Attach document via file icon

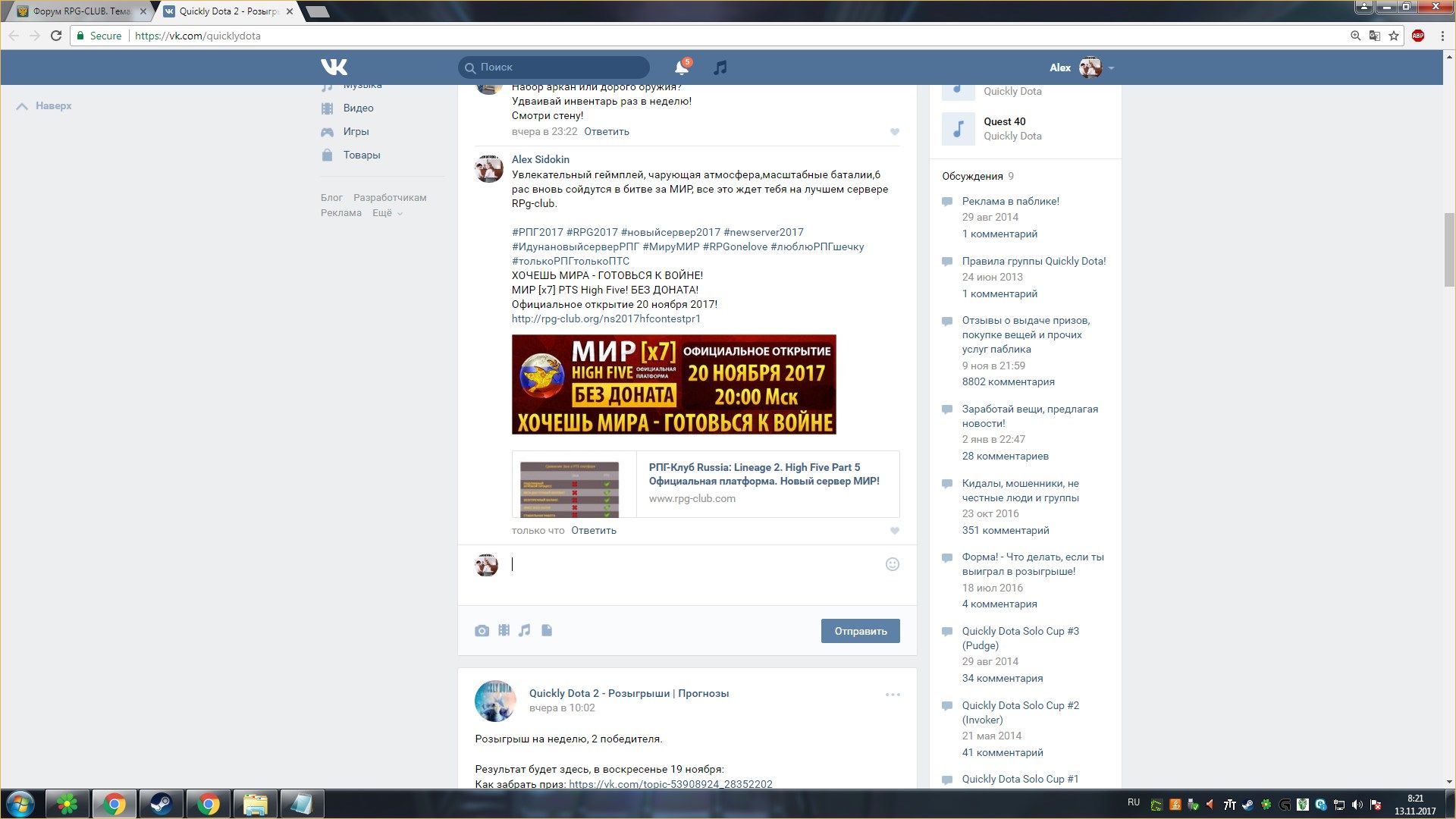click(x=547, y=631)
